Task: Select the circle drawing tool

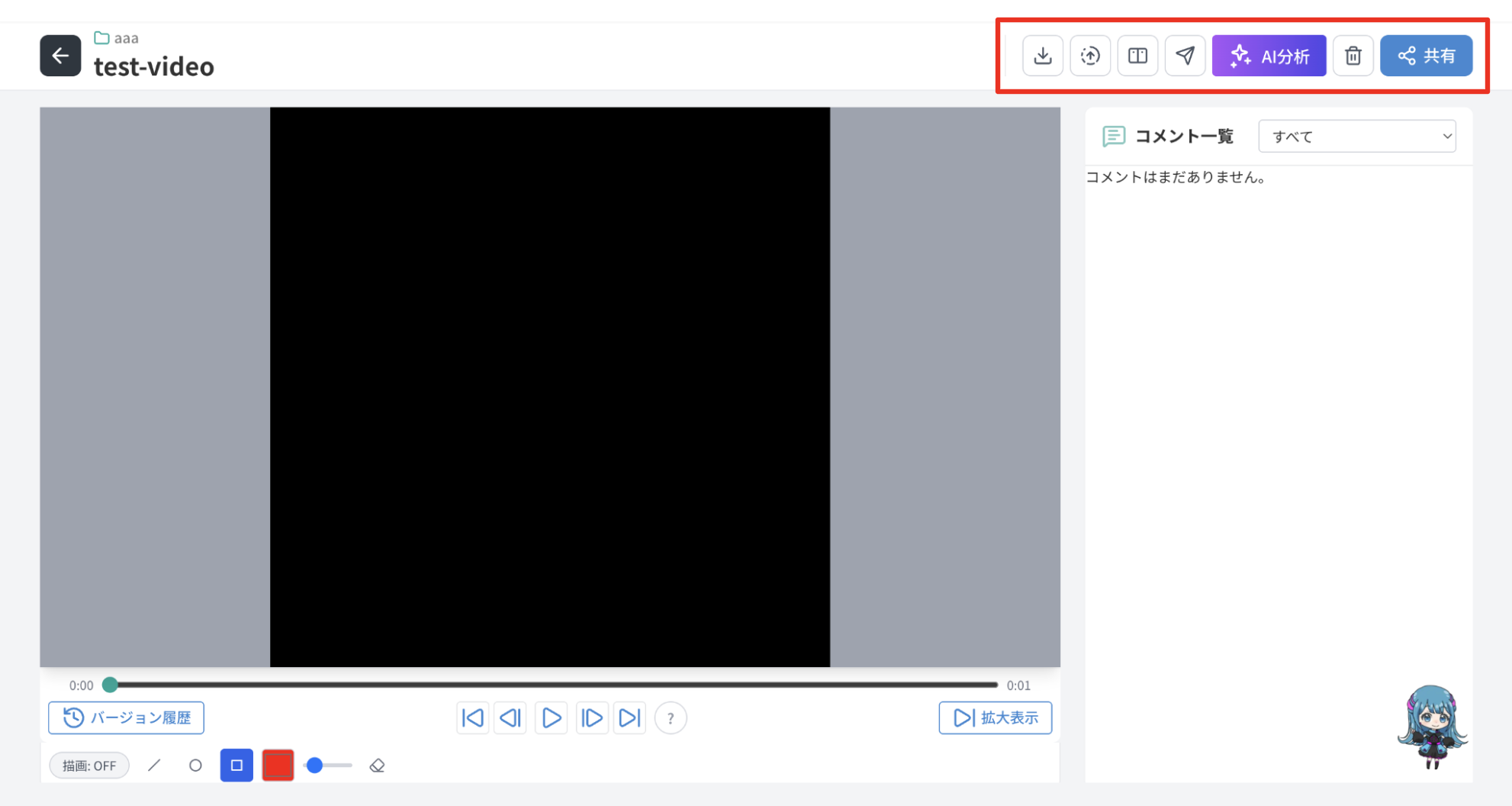Action: 195,765
